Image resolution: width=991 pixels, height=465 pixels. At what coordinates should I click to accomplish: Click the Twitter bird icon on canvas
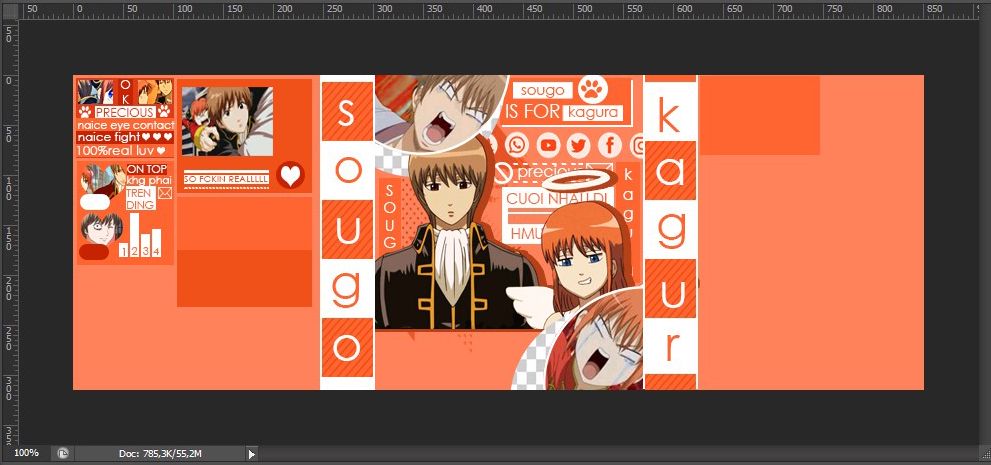point(578,145)
